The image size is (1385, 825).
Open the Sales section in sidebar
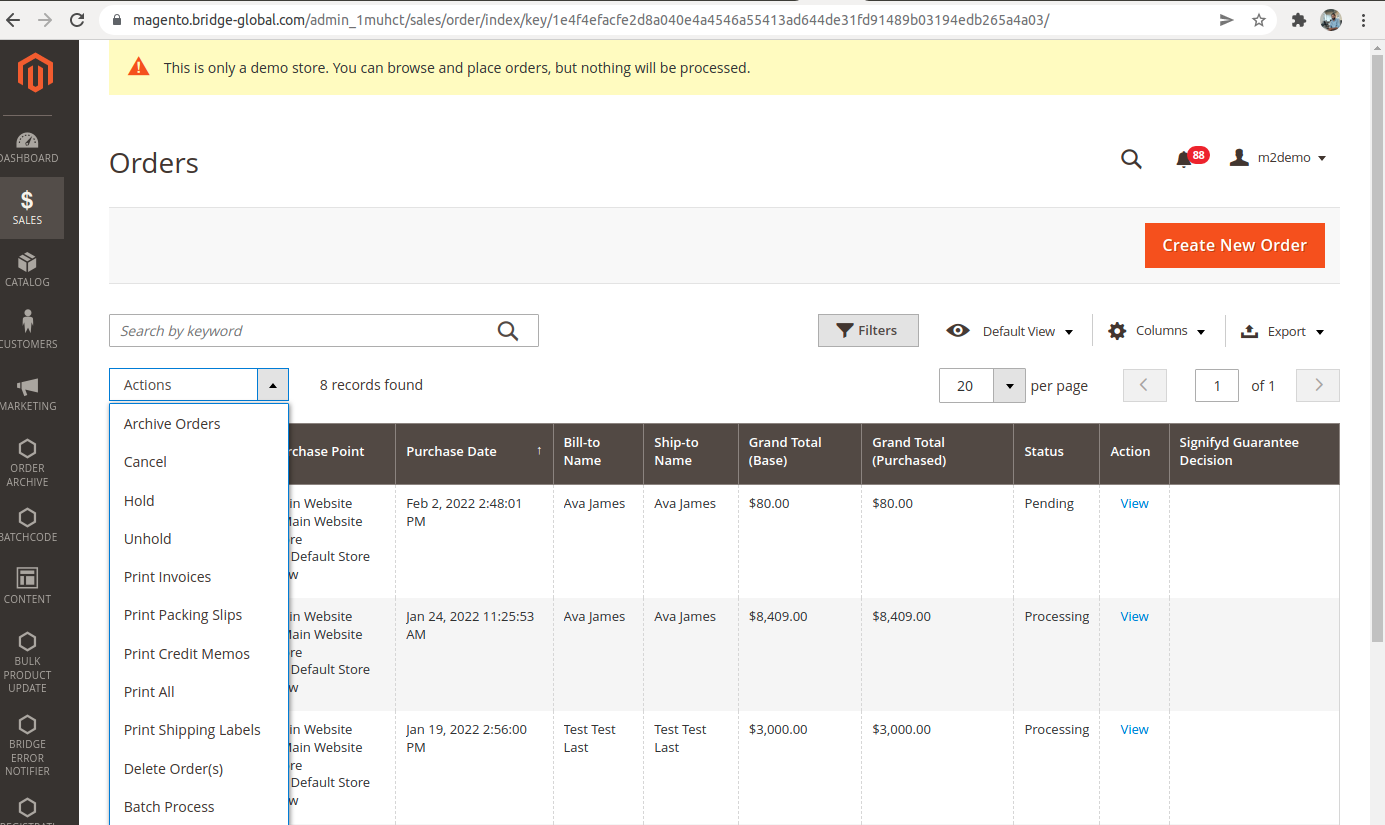[27, 208]
